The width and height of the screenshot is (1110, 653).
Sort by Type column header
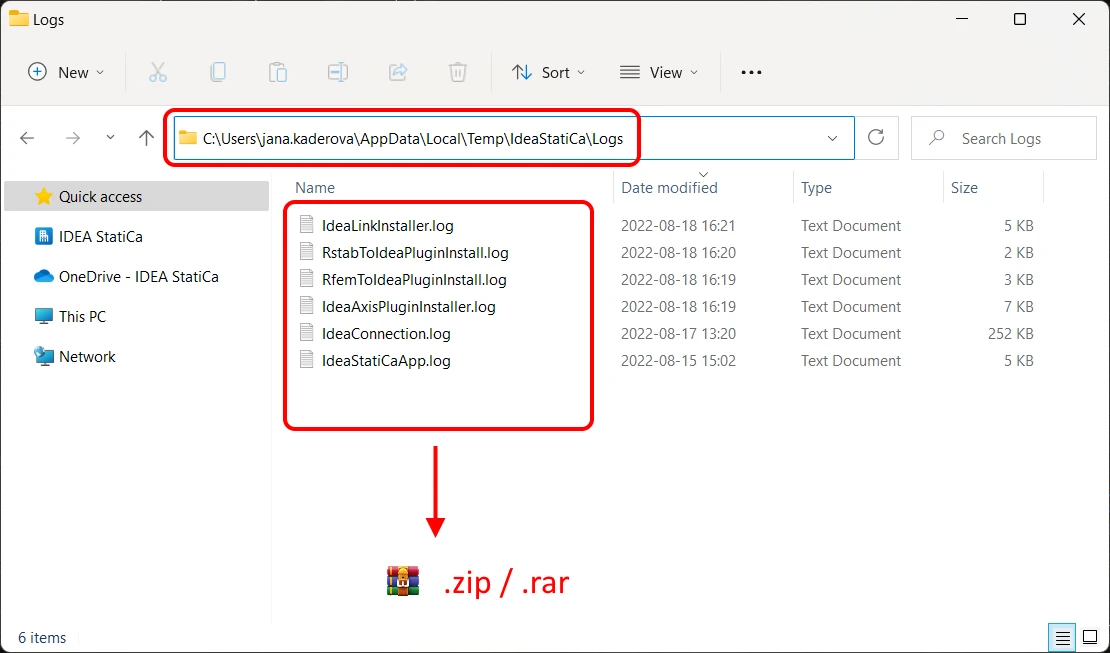pos(816,188)
